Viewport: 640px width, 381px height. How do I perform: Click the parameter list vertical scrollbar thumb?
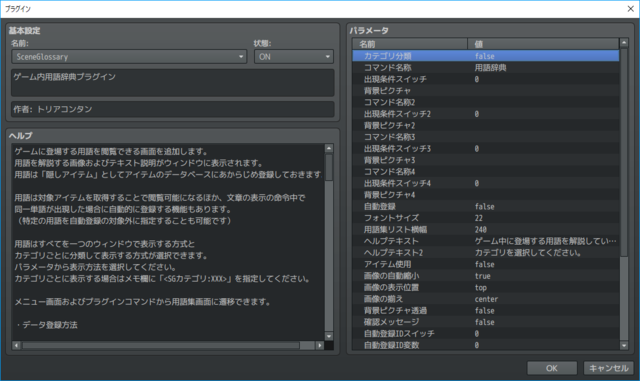tap(624, 151)
